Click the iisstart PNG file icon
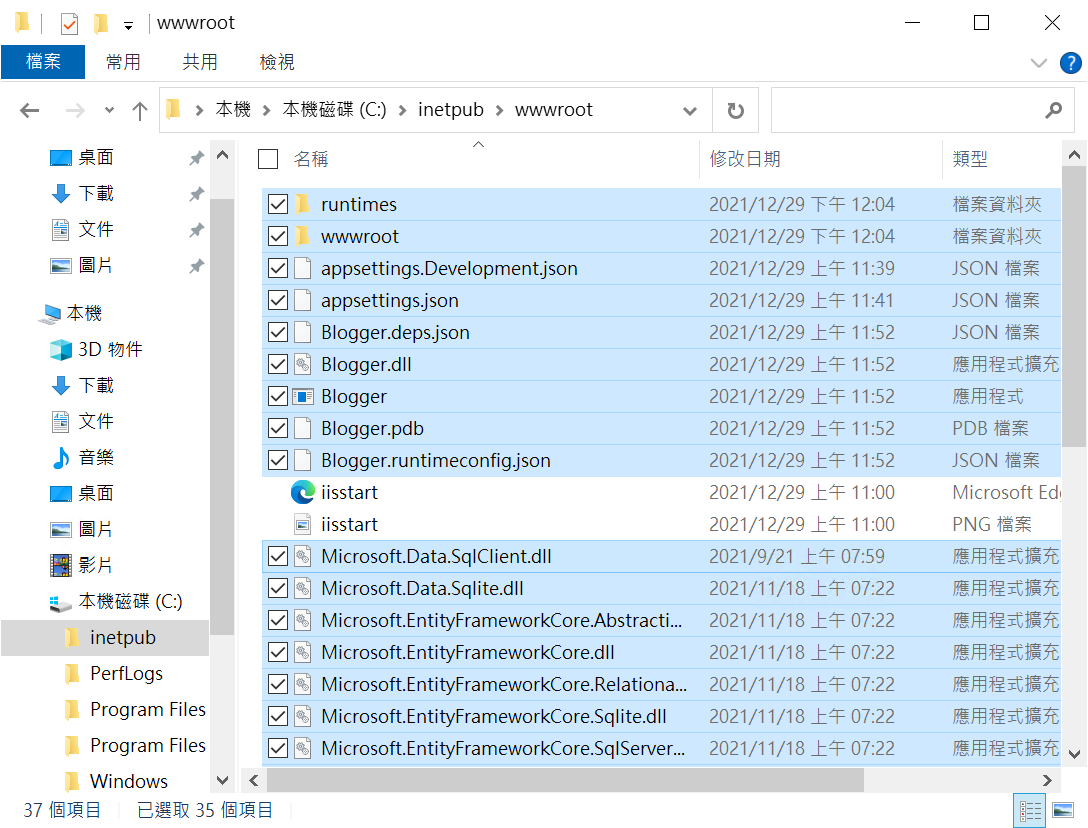The image size is (1088, 828). 303,524
